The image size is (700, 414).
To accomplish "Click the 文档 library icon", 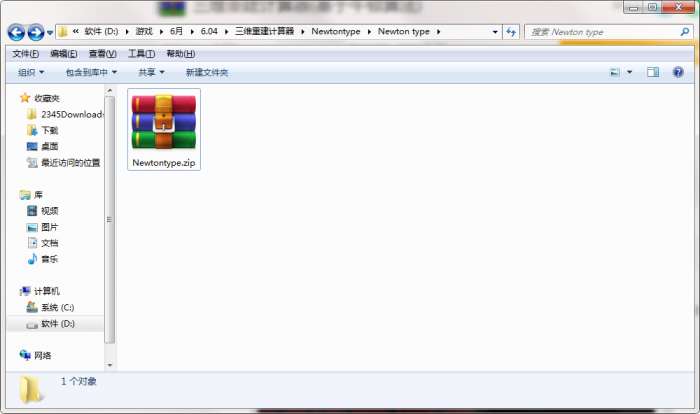I will [32, 243].
